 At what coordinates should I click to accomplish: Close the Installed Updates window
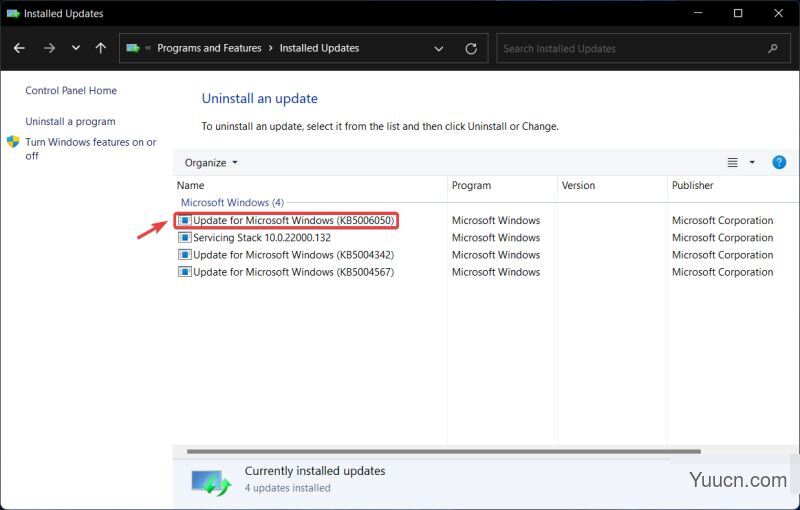point(779,13)
